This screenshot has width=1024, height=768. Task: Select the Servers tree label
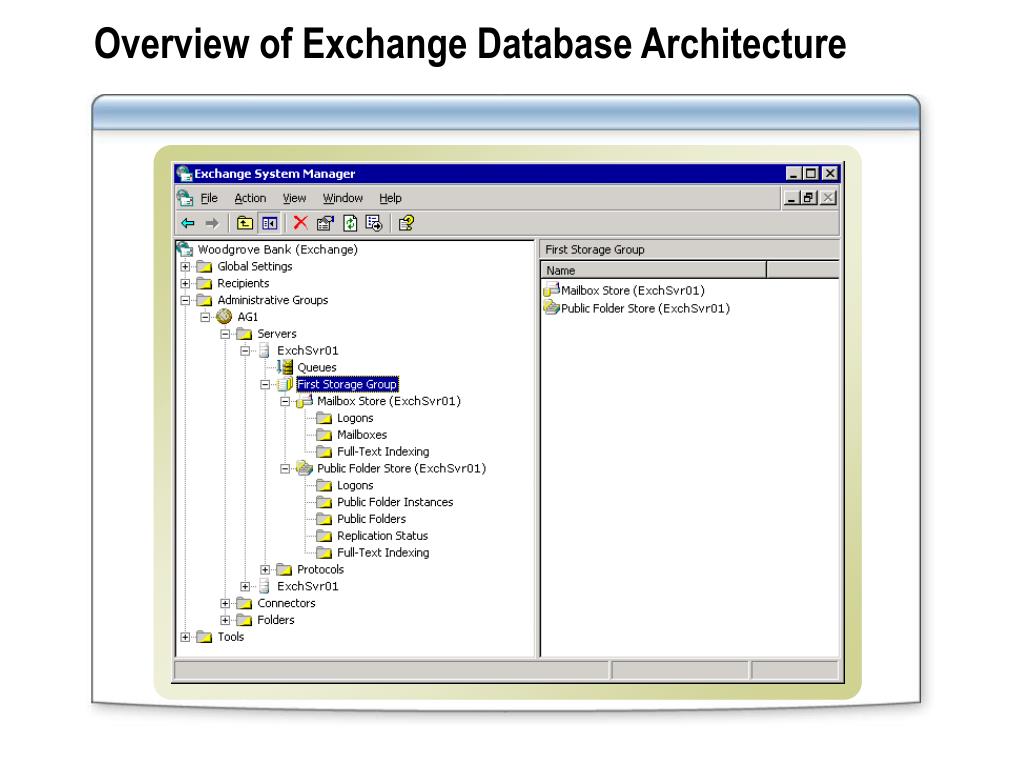click(x=277, y=334)
